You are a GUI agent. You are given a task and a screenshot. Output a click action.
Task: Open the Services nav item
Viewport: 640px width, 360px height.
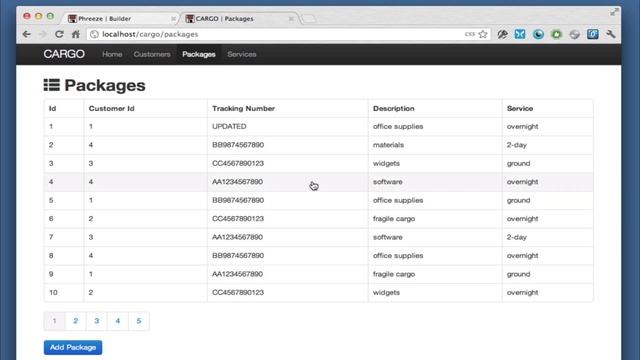[x=242, y=54]
